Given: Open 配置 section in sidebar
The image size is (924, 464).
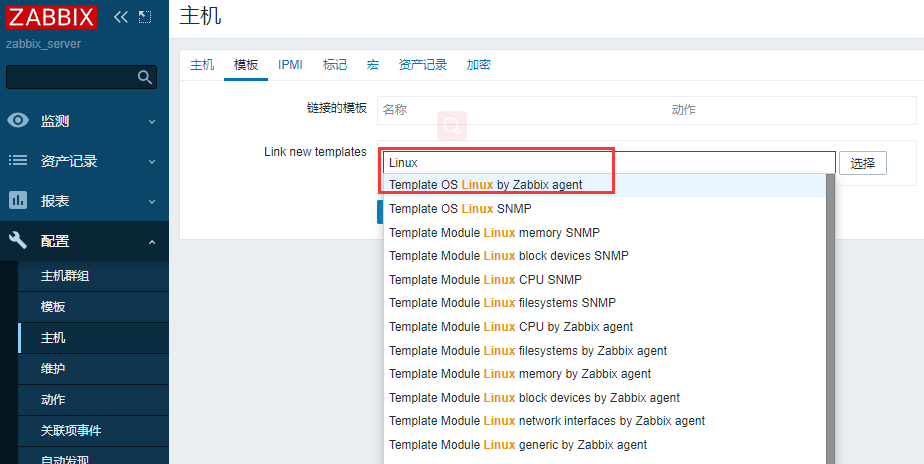Looking at the screenshot, I should (x=84, y=241).
